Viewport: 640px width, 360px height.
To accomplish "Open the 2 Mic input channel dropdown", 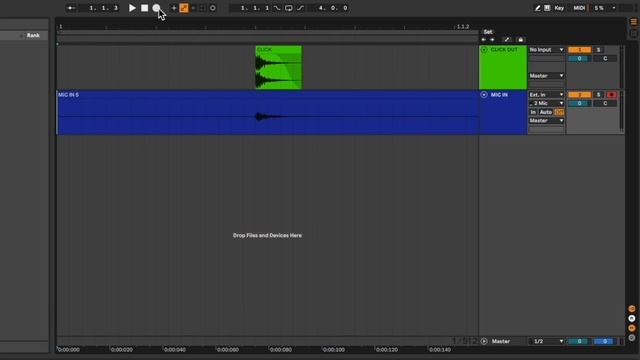I will pos(546,103).
